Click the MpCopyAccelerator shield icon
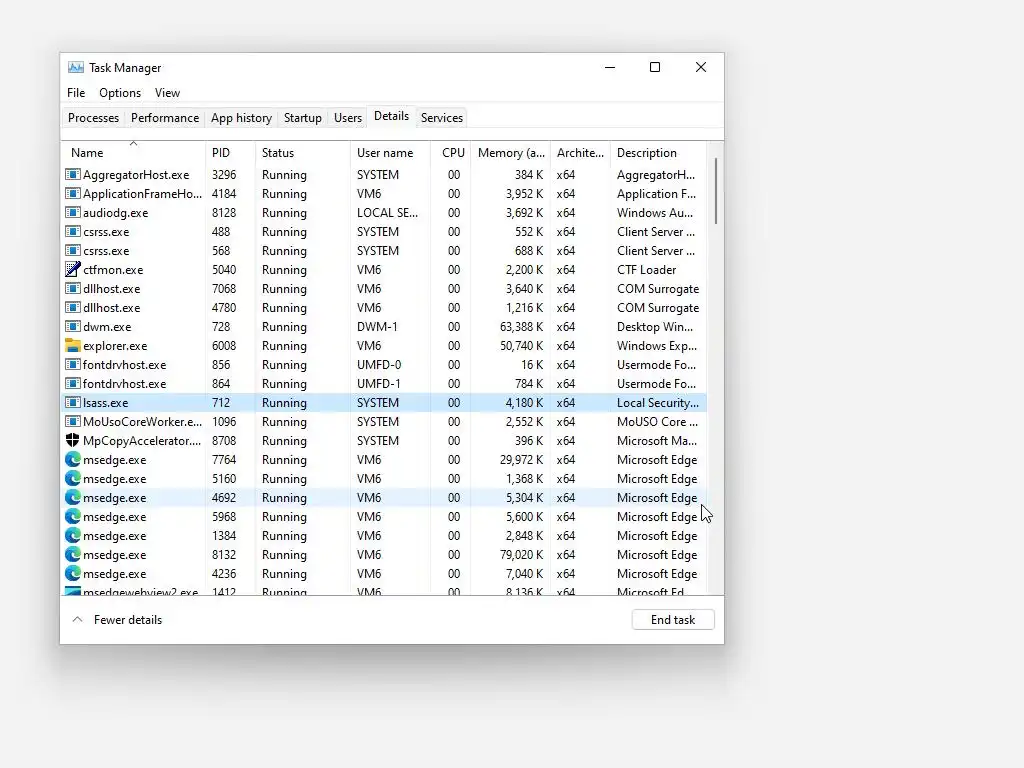Image resolution: width=1024 pixels, height=768 pixels. point(72,440)
